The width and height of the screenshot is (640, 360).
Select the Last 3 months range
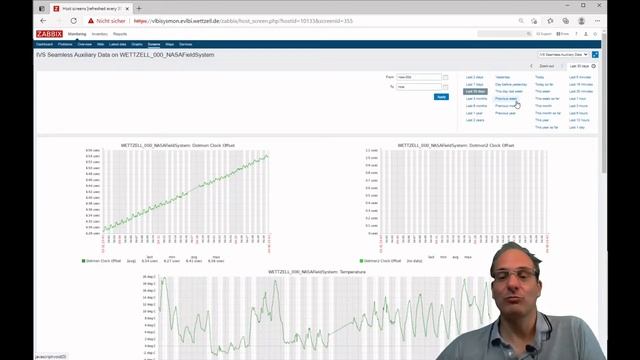coord(476,99)
